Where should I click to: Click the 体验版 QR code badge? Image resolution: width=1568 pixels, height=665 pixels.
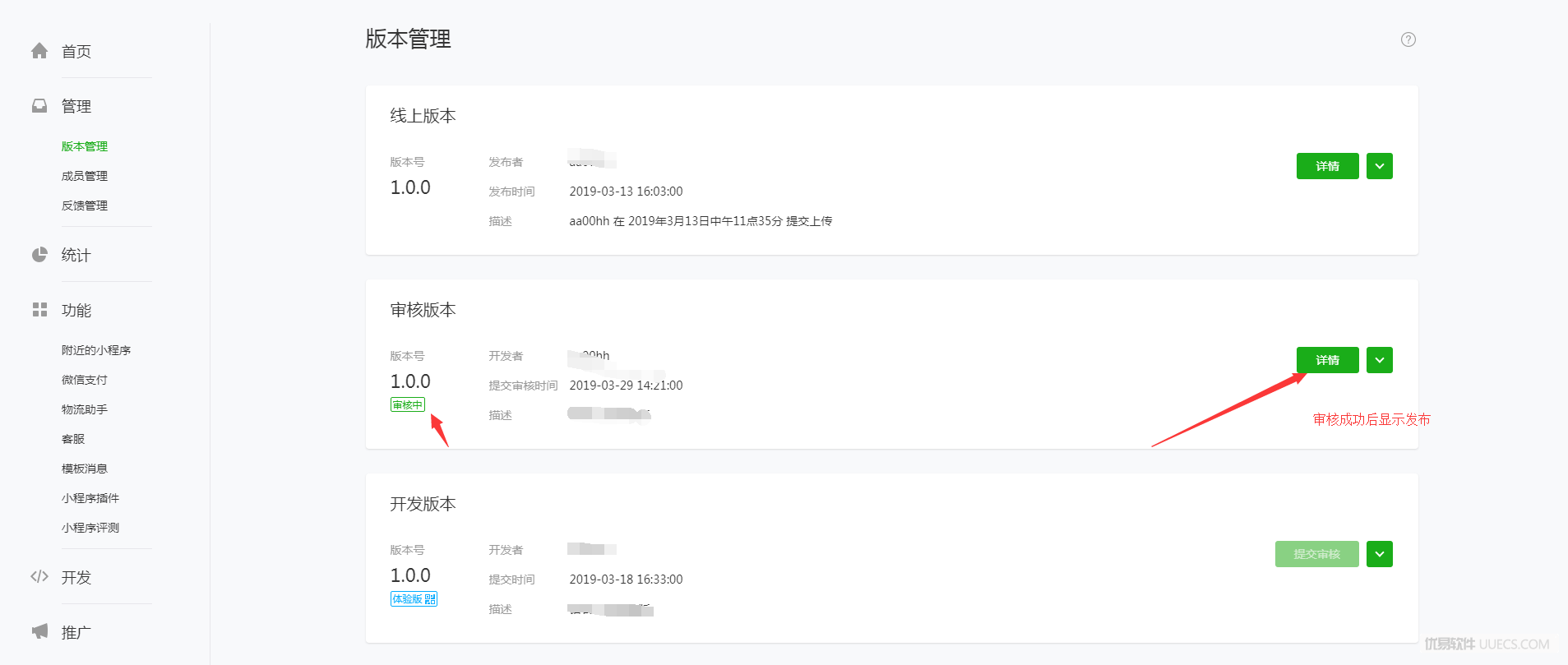pos(414,599)
